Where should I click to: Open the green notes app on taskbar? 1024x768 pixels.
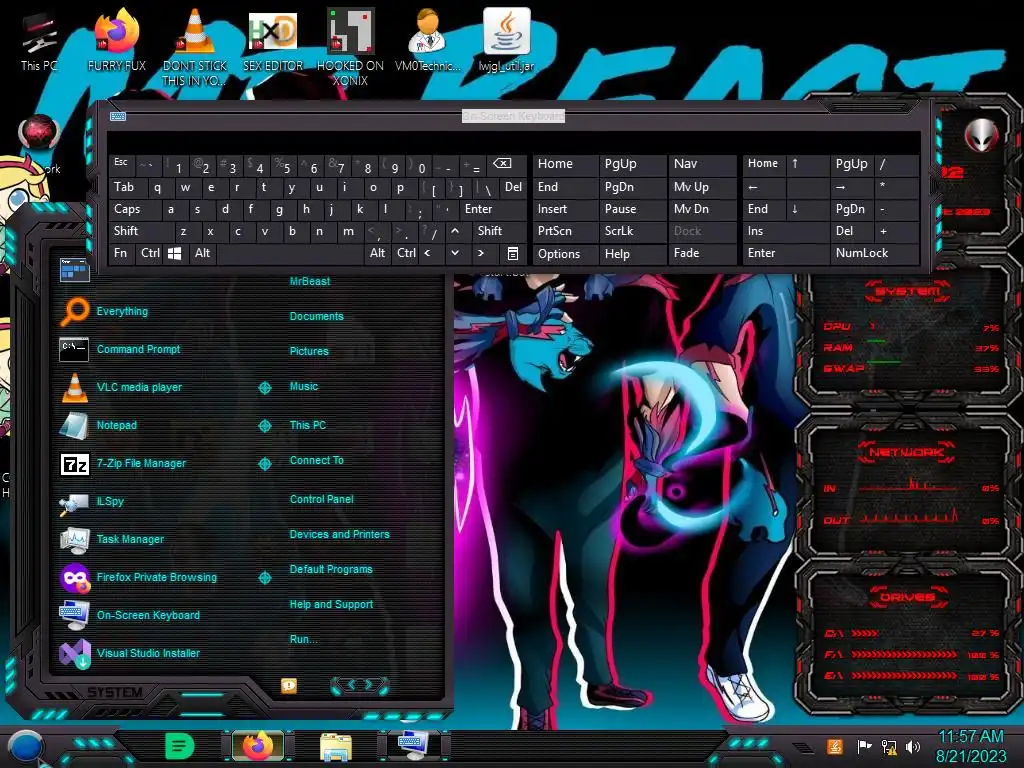(180, 746)
